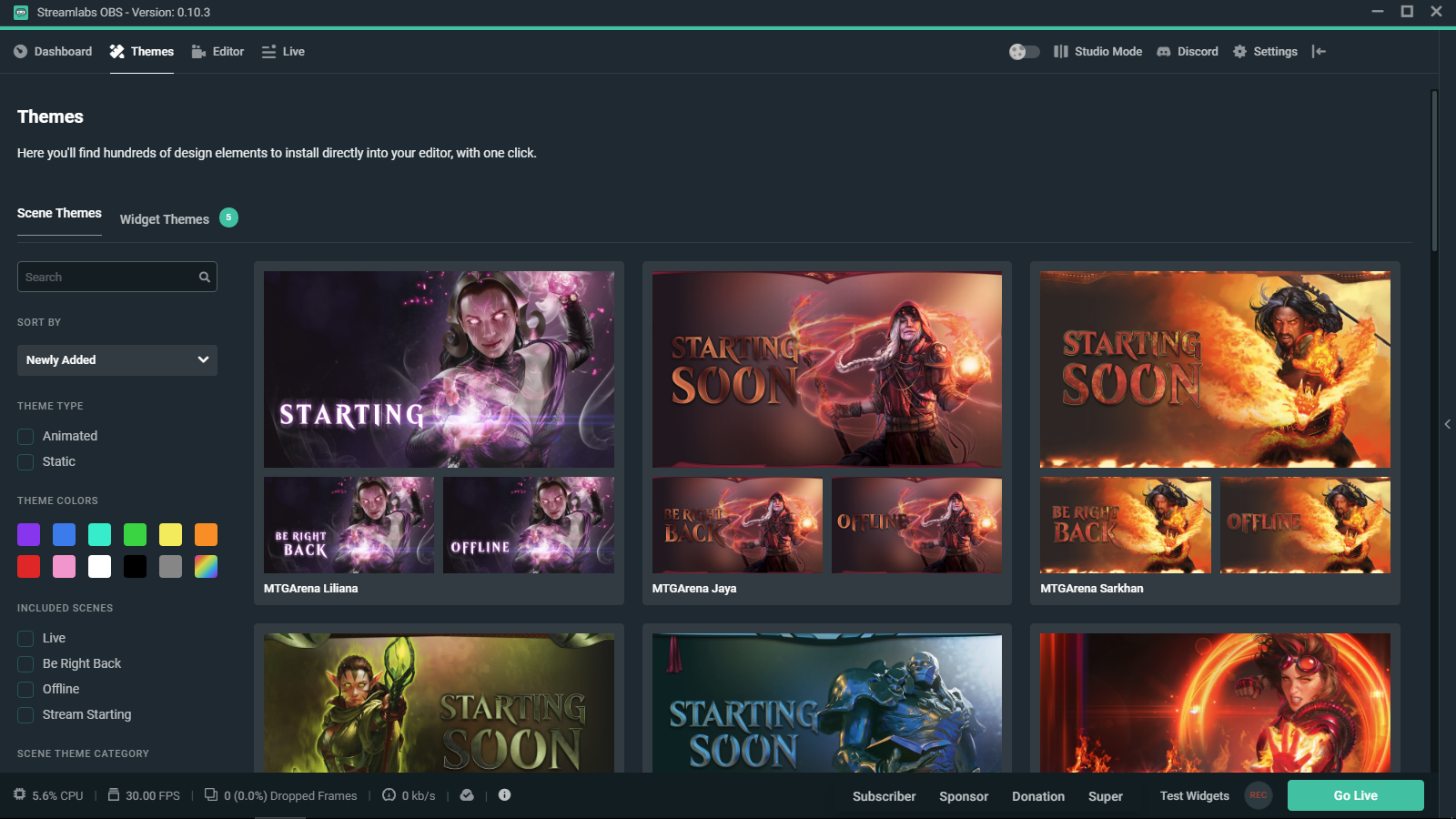
Task: Select the white color swatch
Action: (x=100, y=567)
